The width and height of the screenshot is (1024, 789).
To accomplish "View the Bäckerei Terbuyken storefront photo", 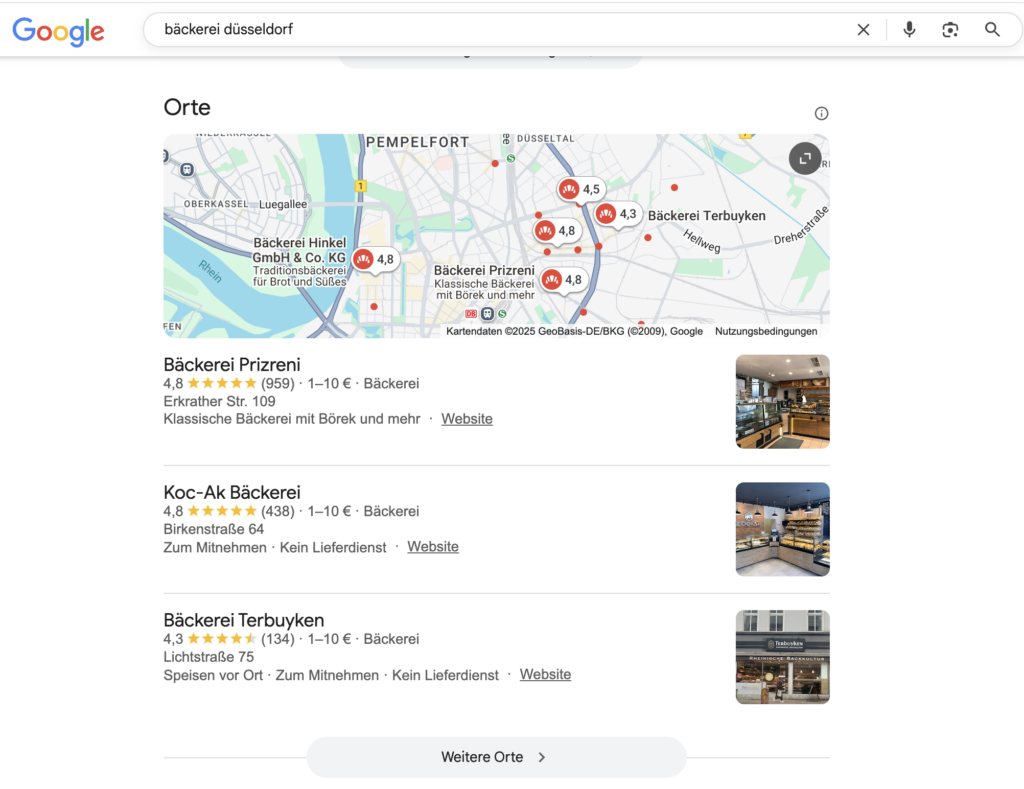I will pos(782,657).
